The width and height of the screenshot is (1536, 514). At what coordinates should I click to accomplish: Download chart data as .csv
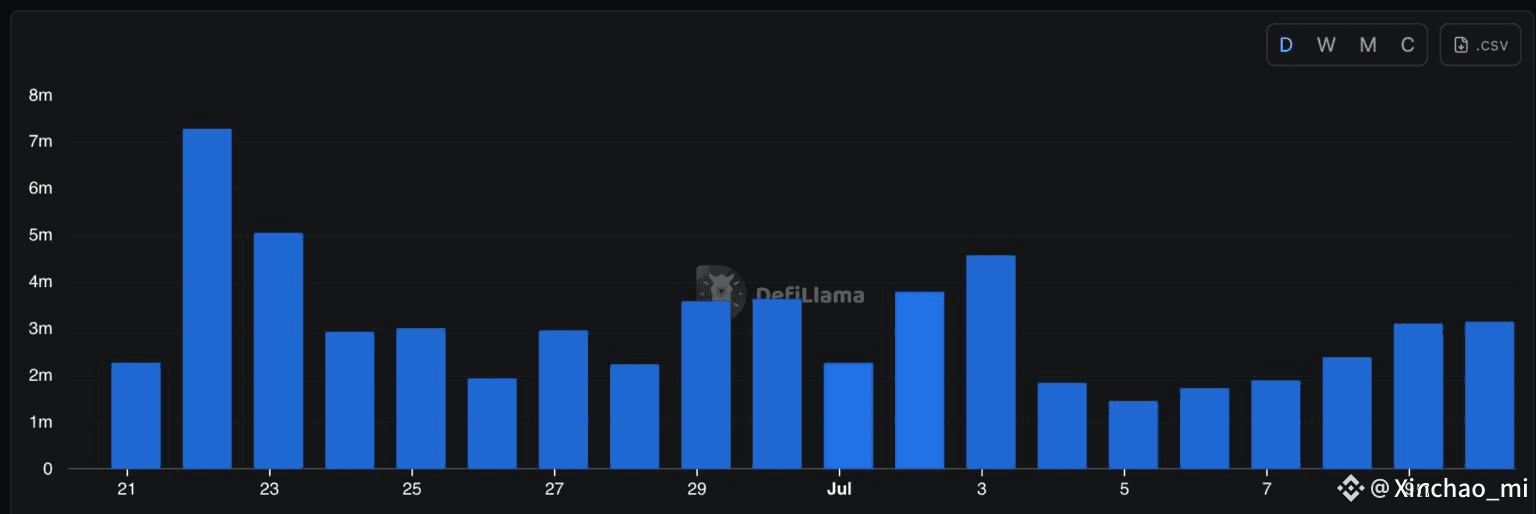point(1480,45)
